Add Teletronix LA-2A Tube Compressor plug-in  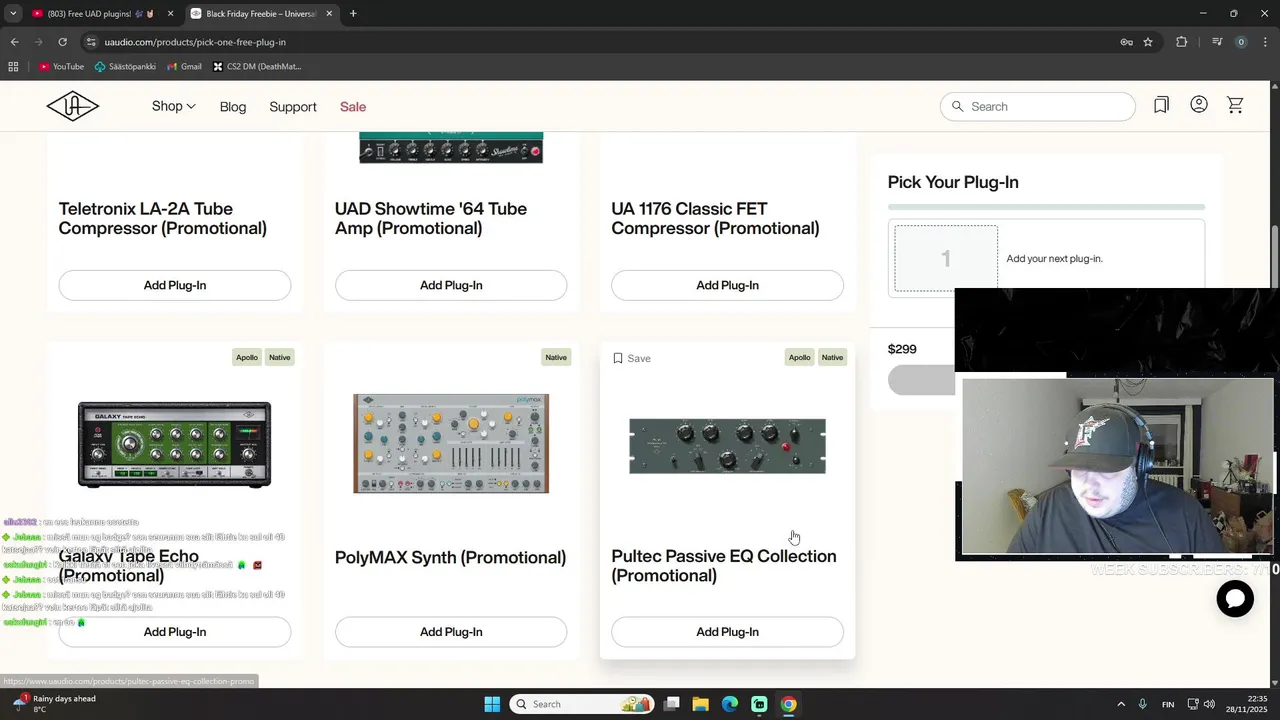click(x=175, y=285)
